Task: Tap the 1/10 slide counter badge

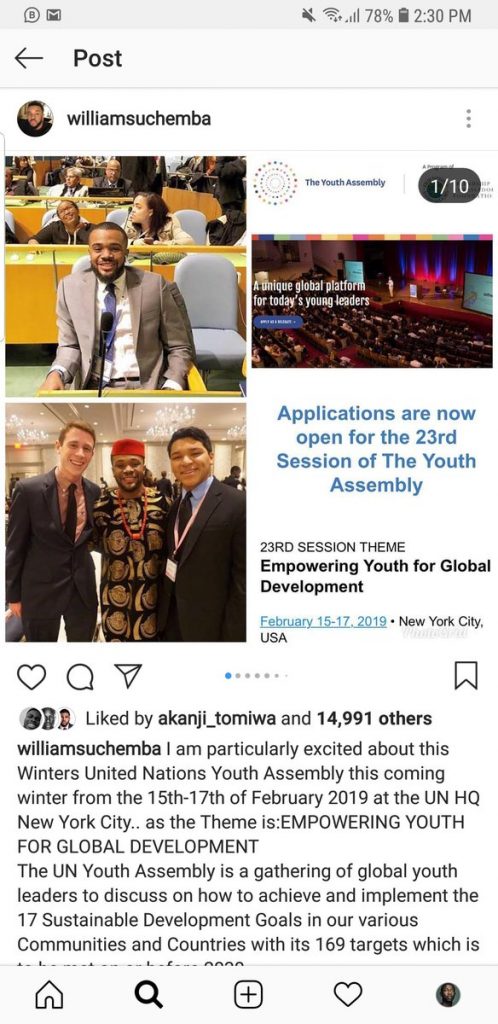Action: pos(449,186)
